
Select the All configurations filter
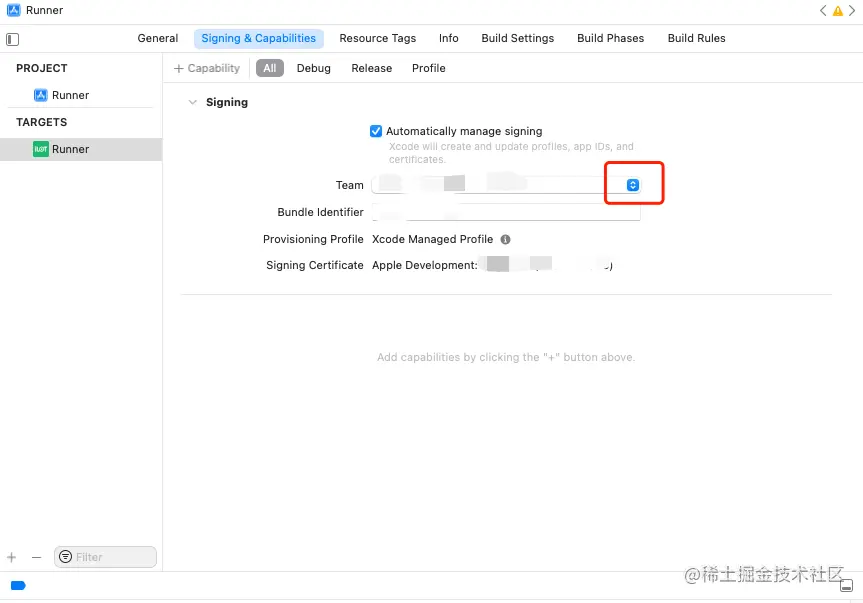point(270,68)
